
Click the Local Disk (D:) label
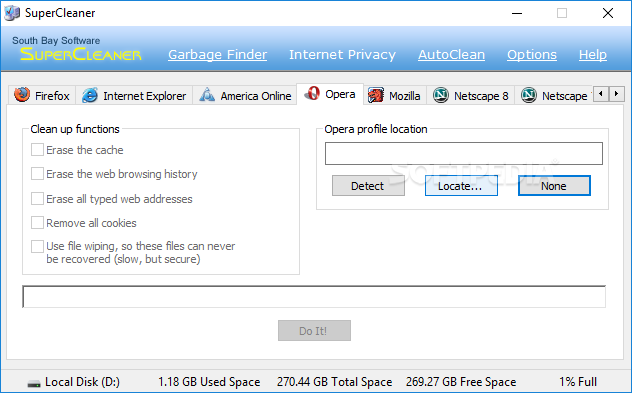(x=82, y=382)
